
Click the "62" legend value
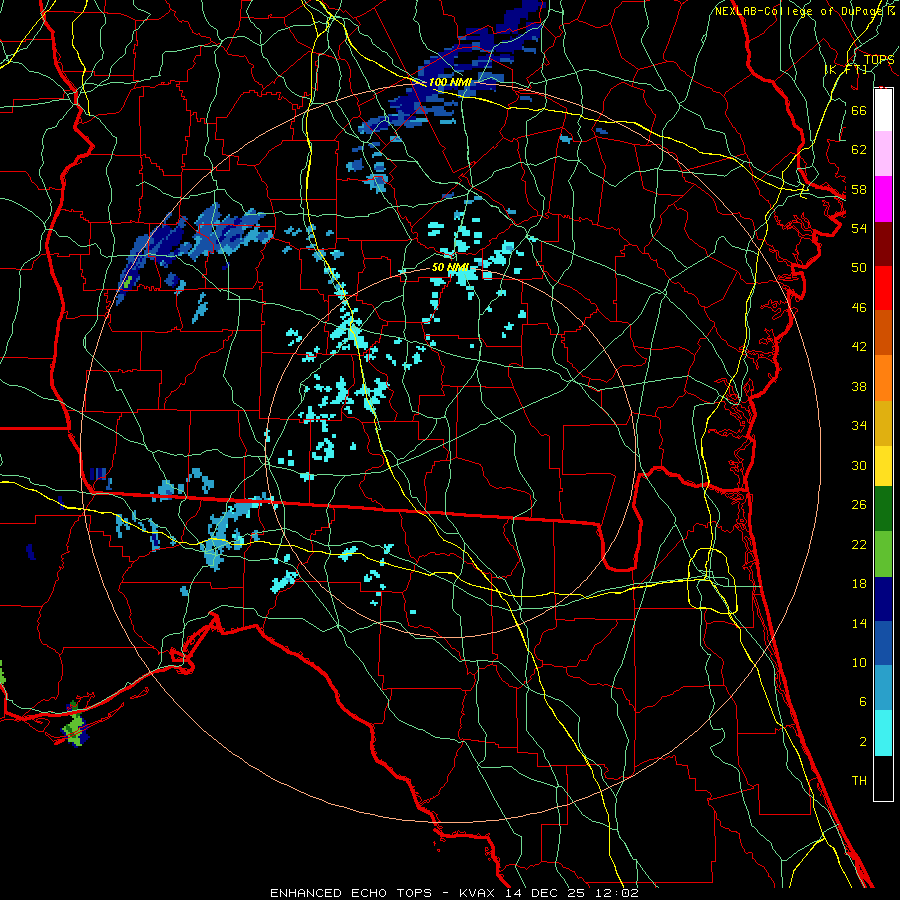point(859,150)
